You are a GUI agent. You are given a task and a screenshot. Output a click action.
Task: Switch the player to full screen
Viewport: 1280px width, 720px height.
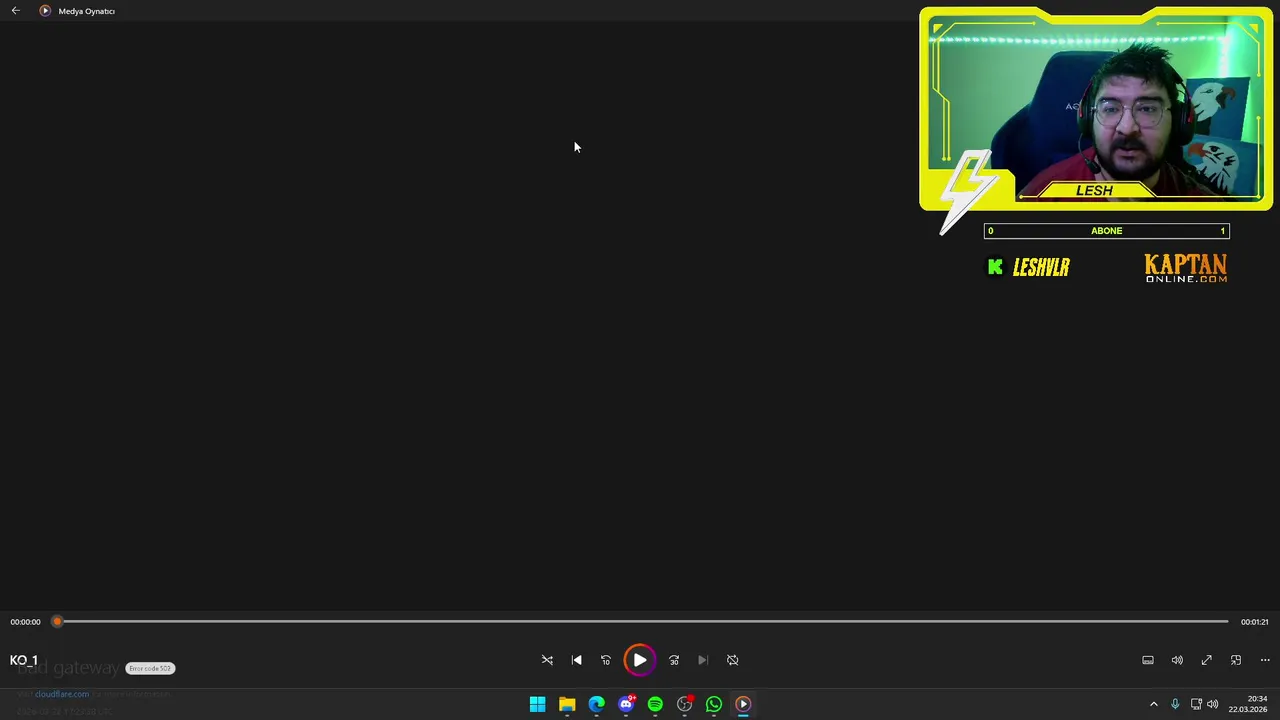[1206, 660]
